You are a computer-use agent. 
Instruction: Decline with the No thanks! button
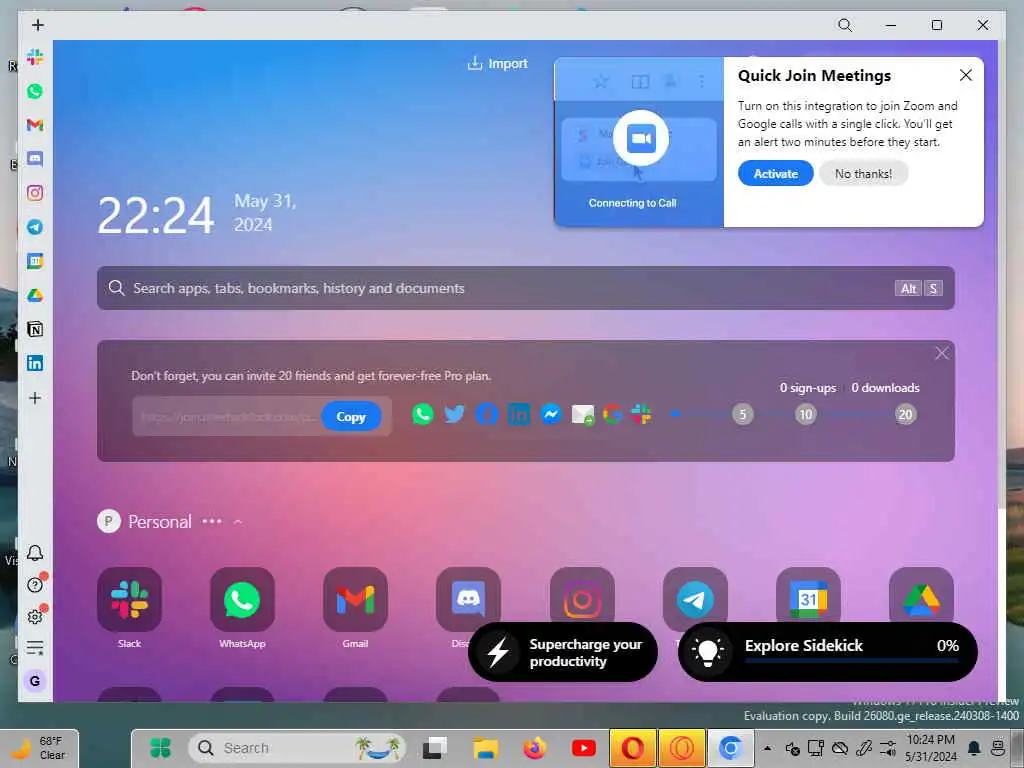tap(863, 174)
